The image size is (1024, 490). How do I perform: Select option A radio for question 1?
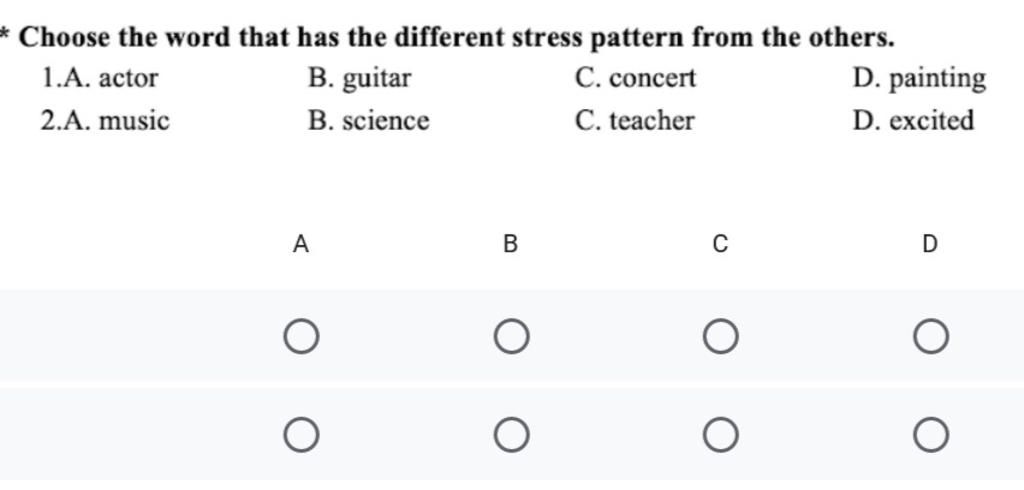(301, 337)
